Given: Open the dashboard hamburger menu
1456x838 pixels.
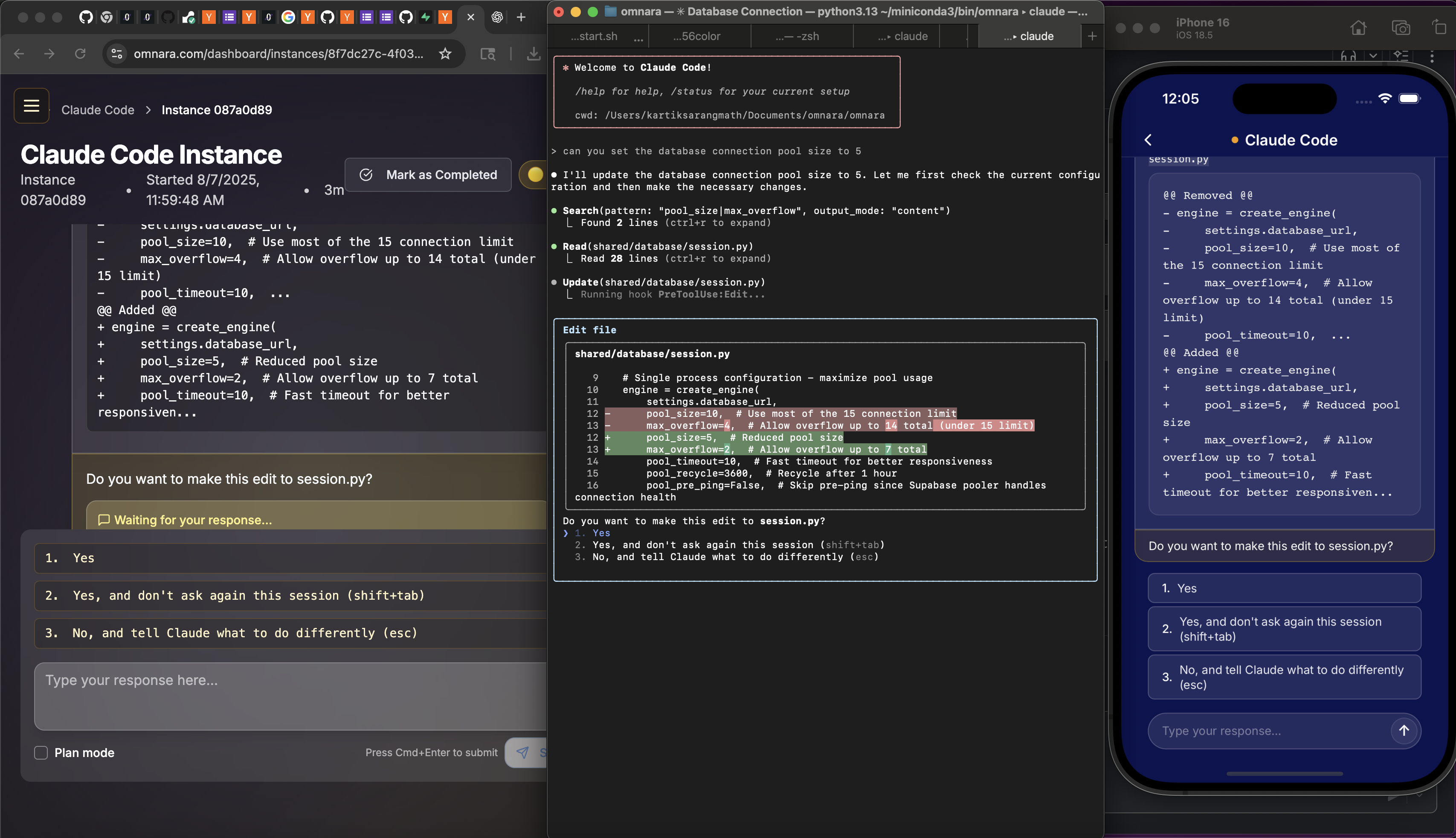Looking at the screenshot, I should [x=32, y=106].
